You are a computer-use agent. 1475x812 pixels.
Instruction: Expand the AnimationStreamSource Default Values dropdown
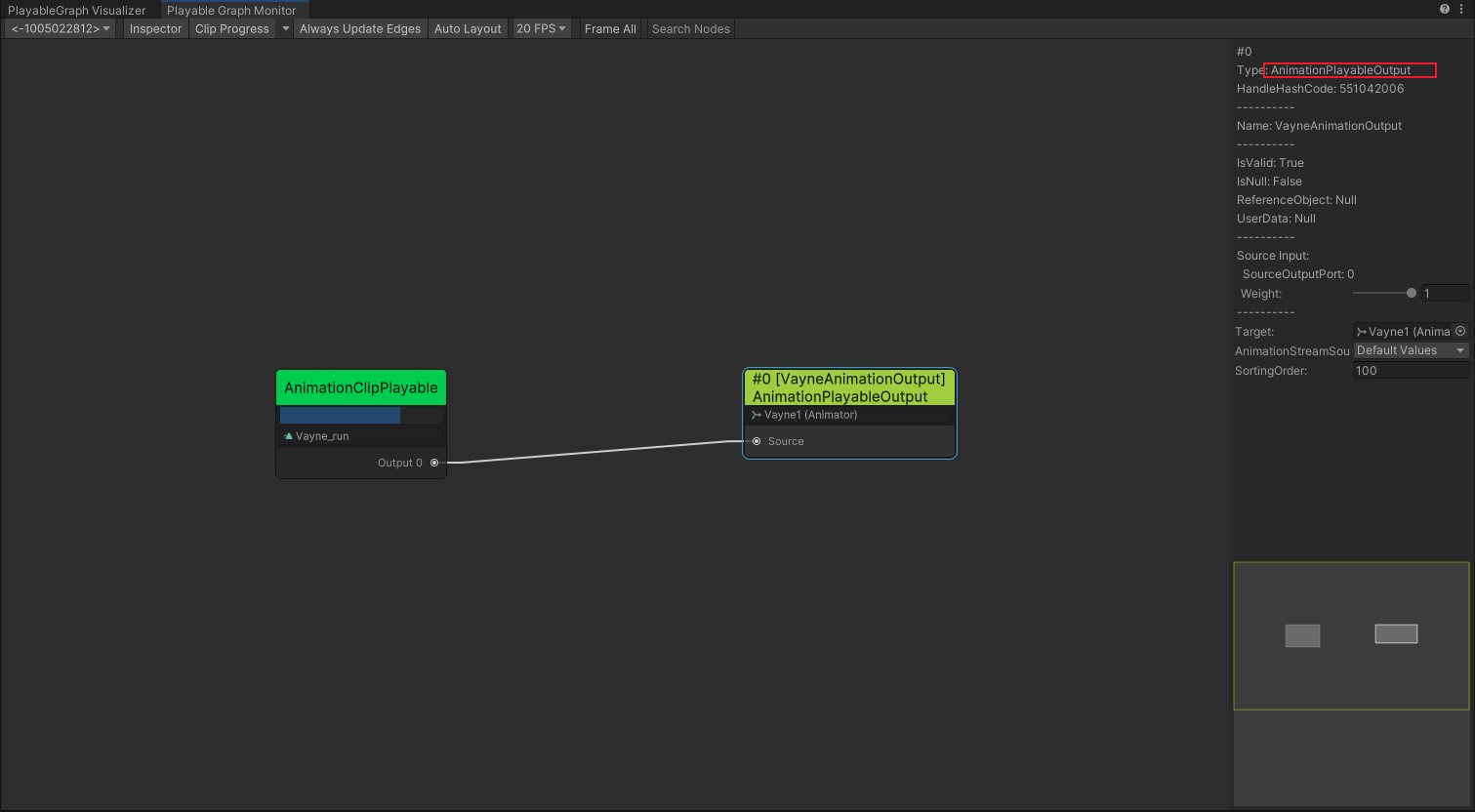1411,350
